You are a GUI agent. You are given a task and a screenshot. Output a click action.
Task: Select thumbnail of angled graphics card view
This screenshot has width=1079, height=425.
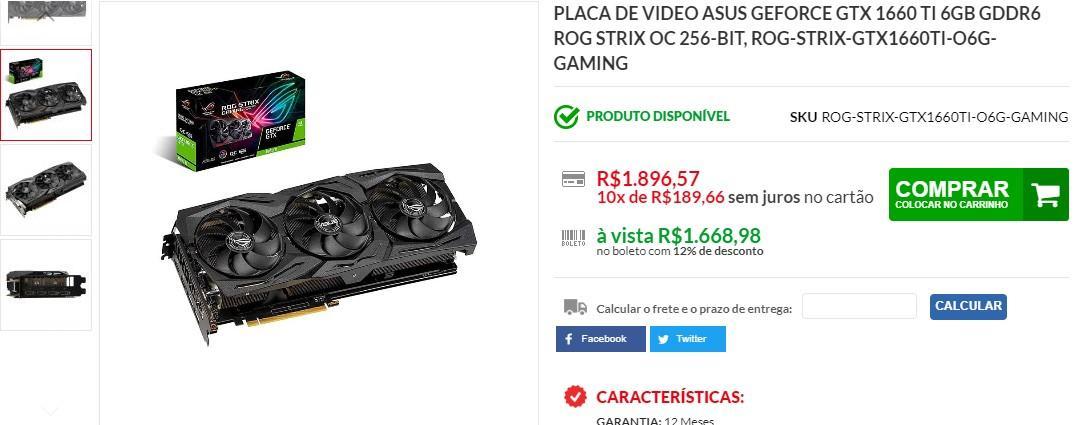tap(46, 190)
